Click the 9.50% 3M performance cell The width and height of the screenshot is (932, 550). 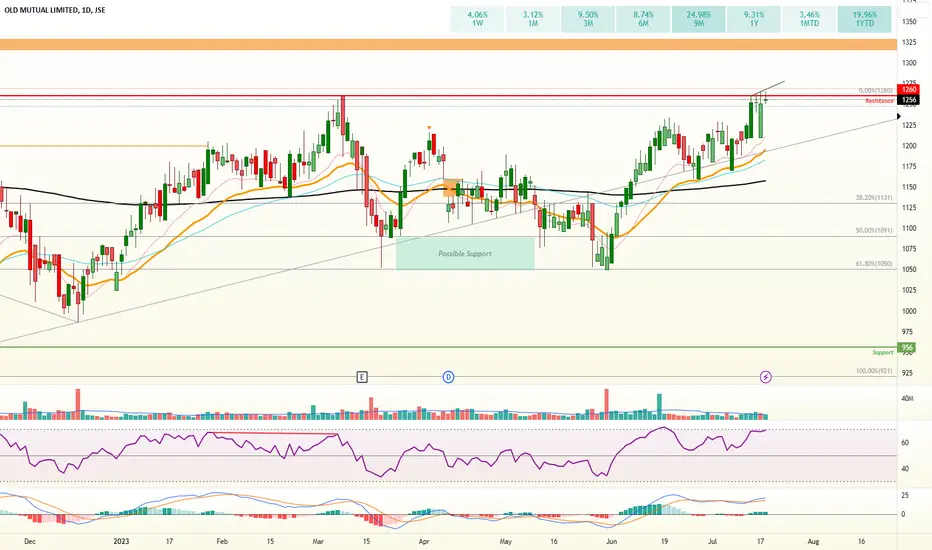588,19
